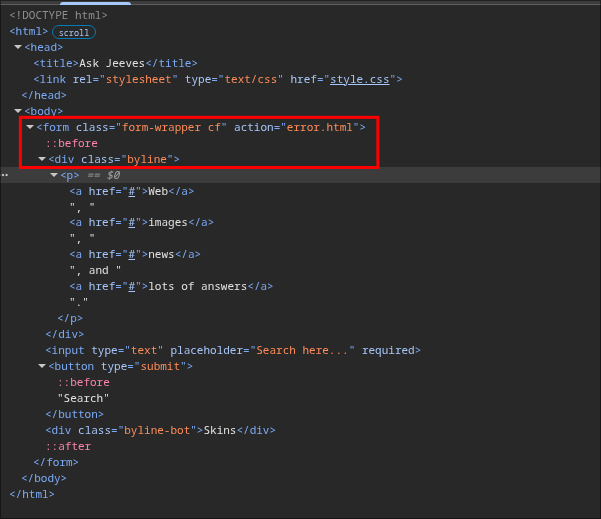The width and height of the screenshot is (601, 519).
Task: Select the form's ::before pseudo-element
Action: (x=72, y=143)
